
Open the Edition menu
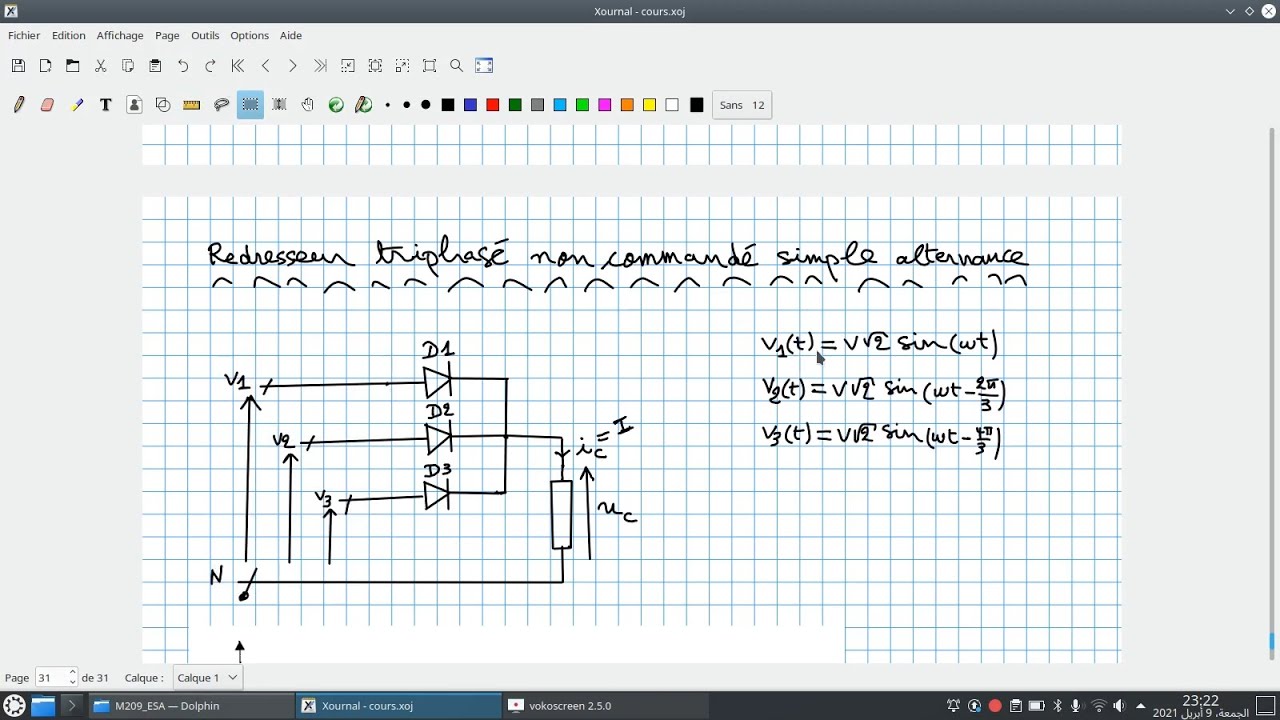[x=69, y=35]
